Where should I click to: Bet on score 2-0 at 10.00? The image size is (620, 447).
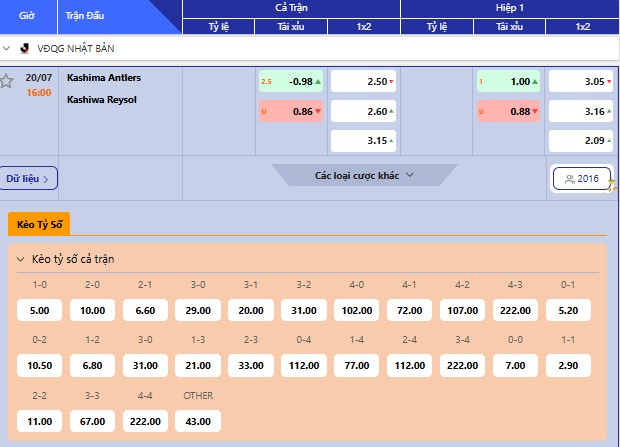(x=93, y=310)
